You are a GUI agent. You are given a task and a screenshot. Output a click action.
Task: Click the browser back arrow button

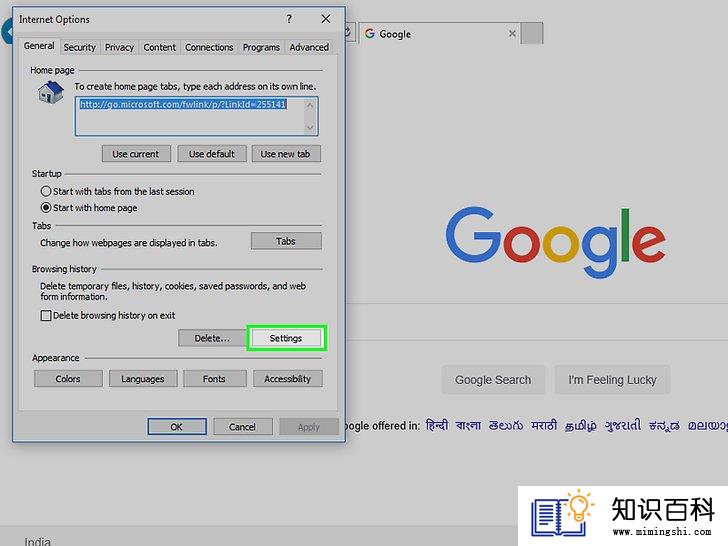[7, 32]
